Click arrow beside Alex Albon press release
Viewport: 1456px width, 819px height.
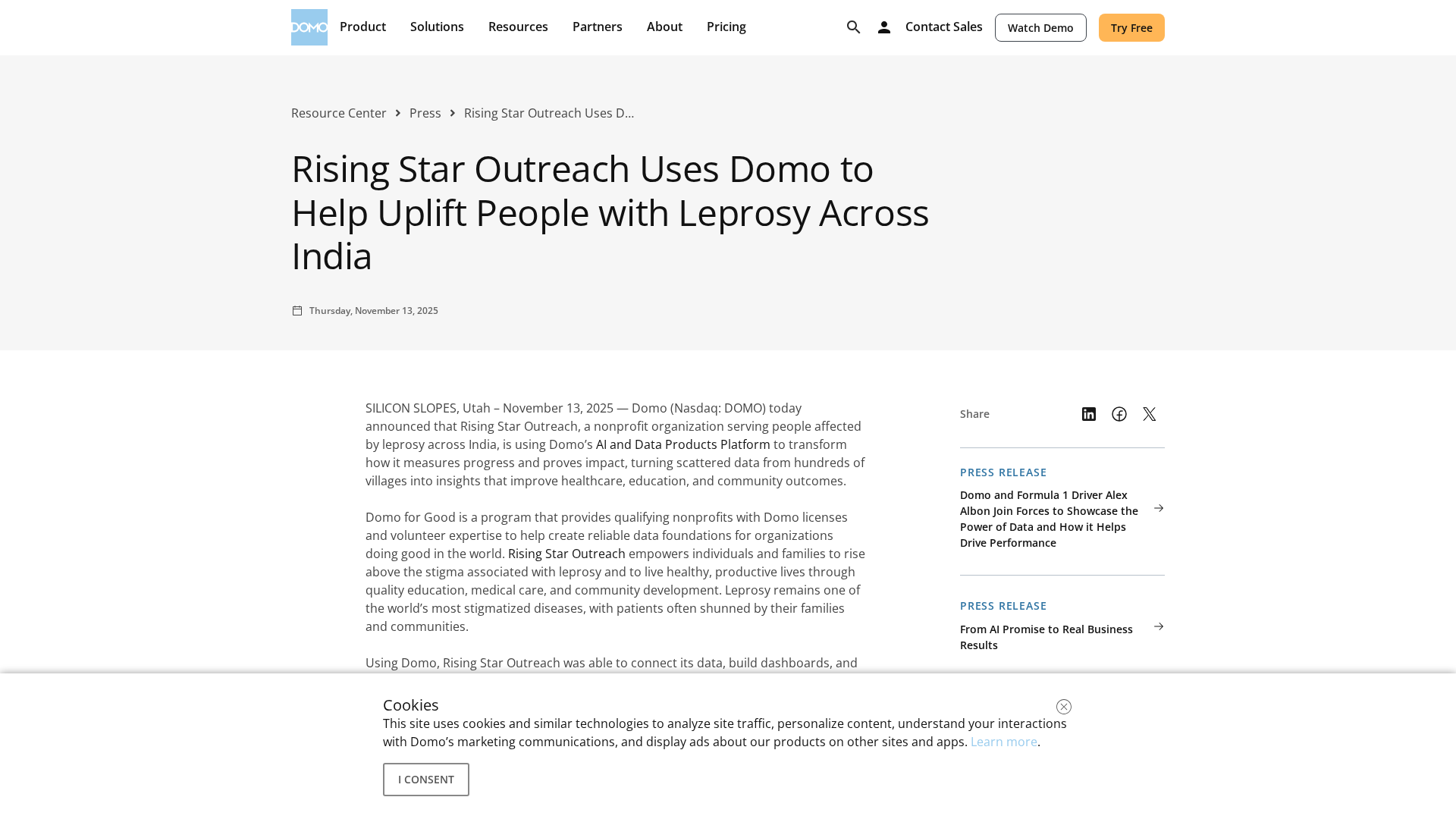pos(1158,508)
